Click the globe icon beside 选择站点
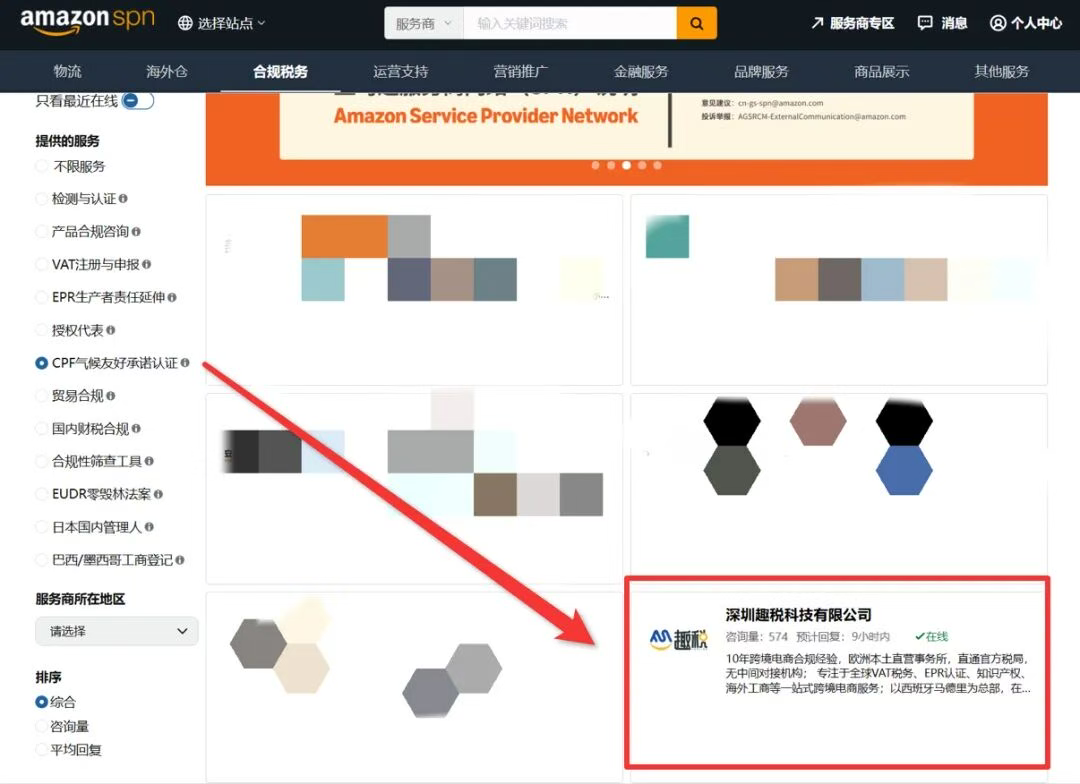 click(187, 22)
